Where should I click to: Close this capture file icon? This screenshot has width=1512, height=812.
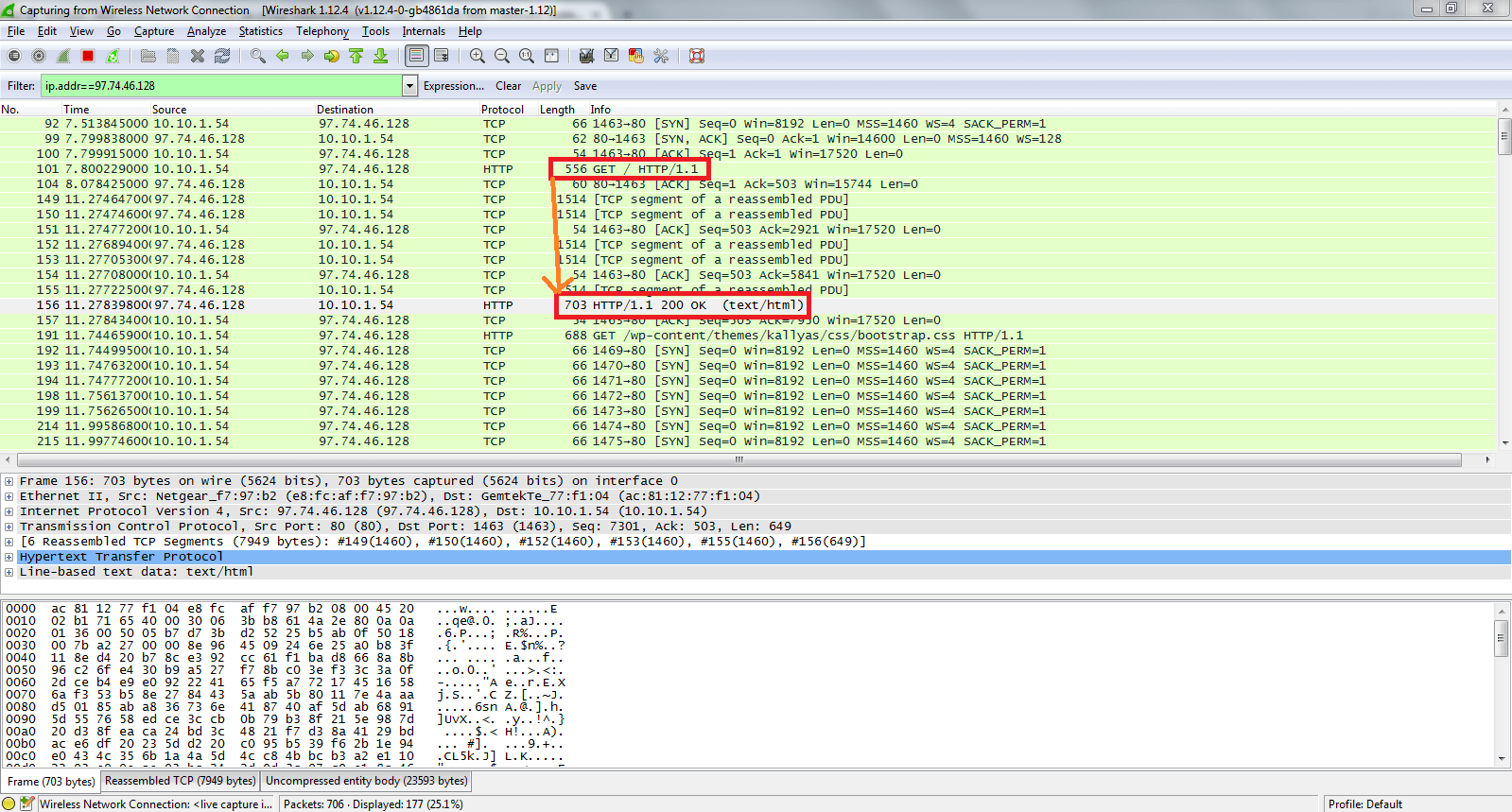click(198, 56)
